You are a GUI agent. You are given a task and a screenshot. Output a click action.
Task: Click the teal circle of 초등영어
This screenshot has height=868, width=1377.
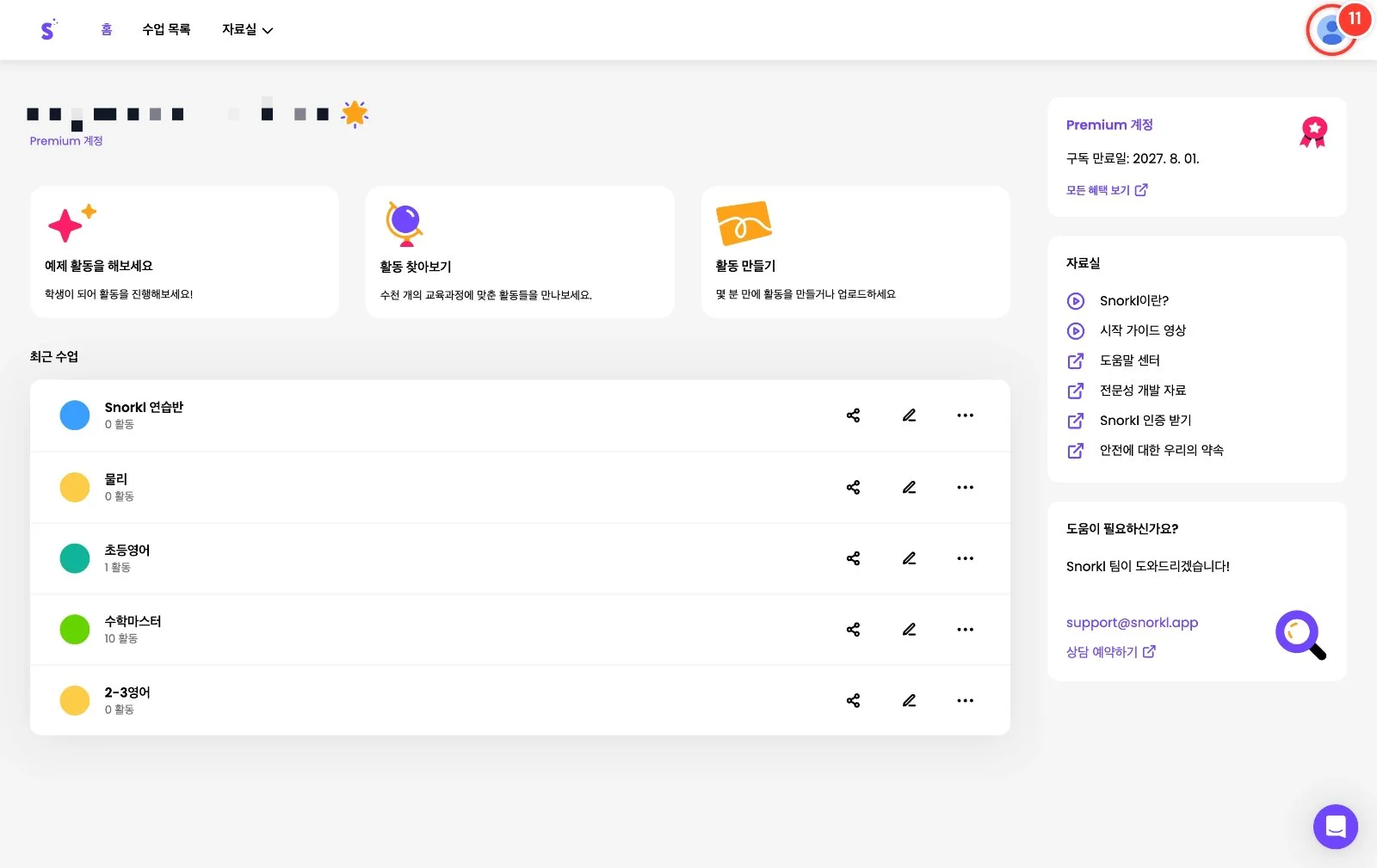click(75, 558)
